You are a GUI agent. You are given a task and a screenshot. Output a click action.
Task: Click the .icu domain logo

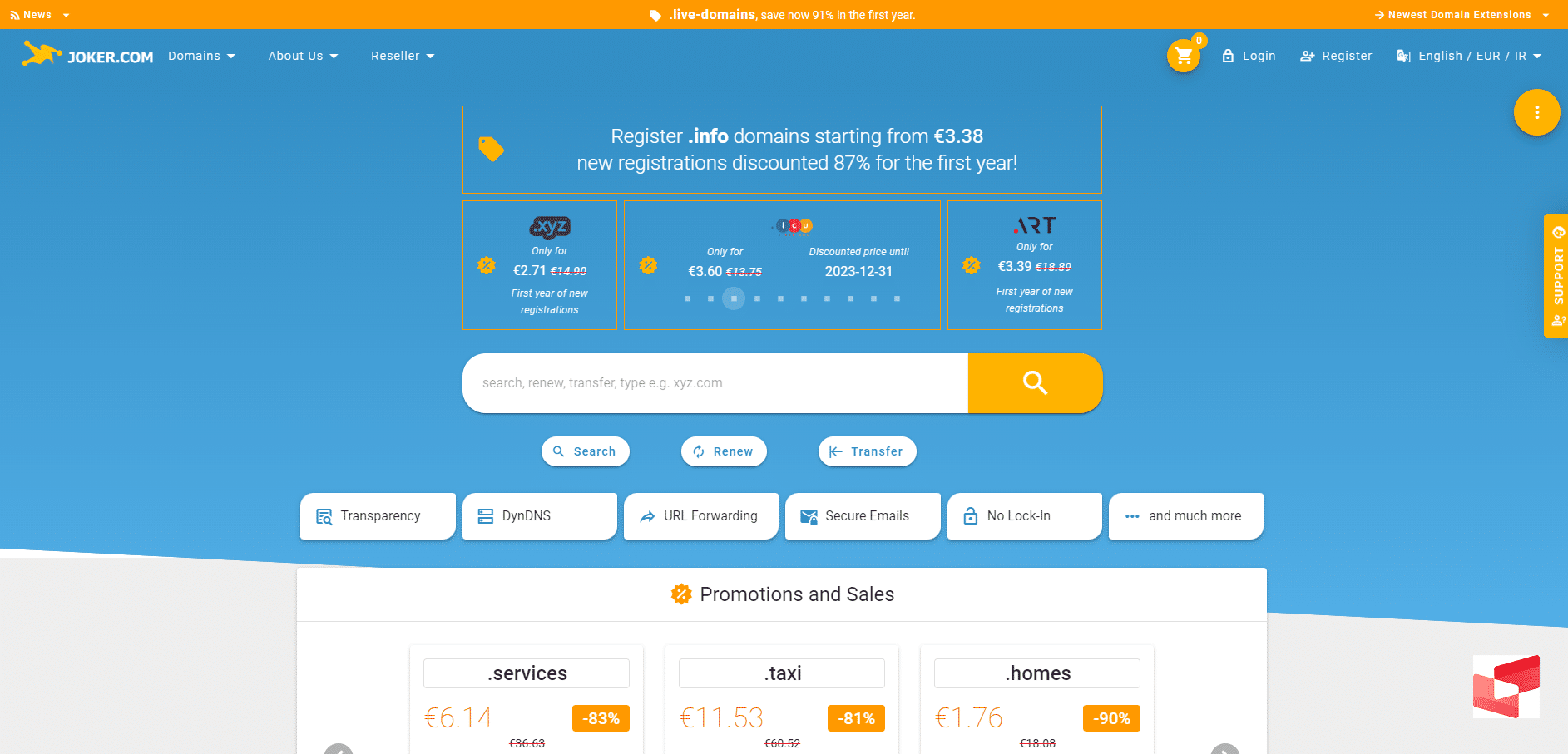click(794, 225)
